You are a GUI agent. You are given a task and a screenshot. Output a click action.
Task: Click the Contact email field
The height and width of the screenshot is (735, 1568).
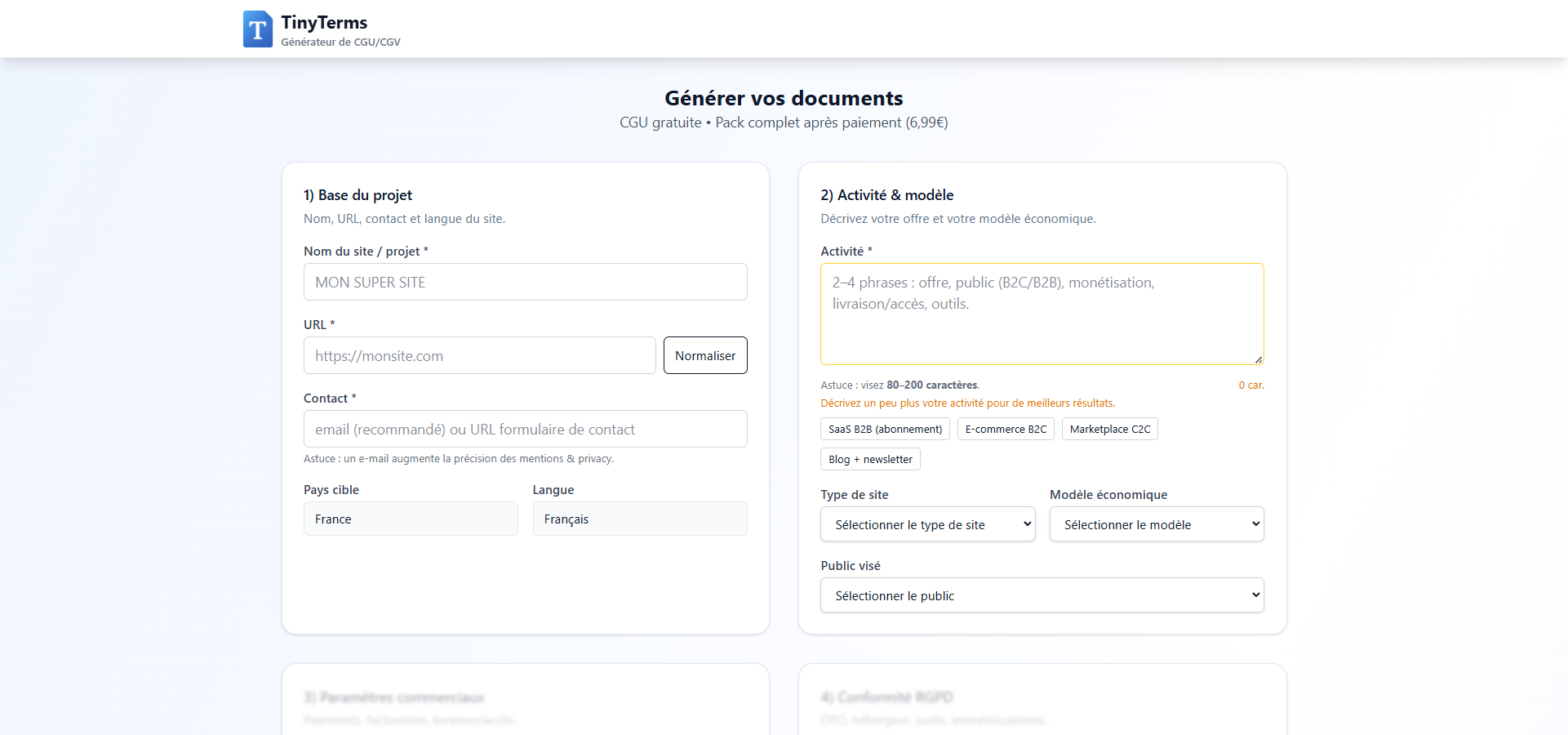click(525, 429)
